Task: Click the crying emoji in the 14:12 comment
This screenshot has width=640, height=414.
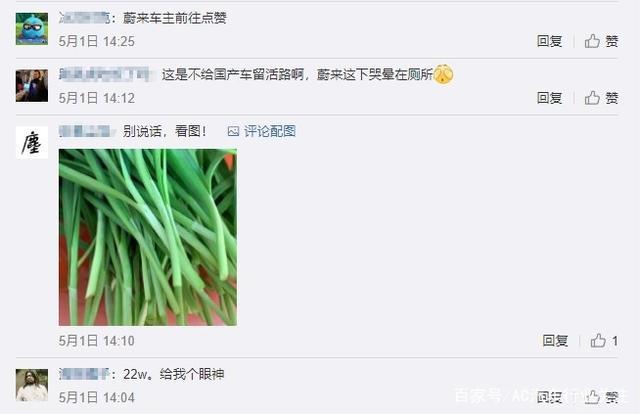Action: click(x=443, y=74)
